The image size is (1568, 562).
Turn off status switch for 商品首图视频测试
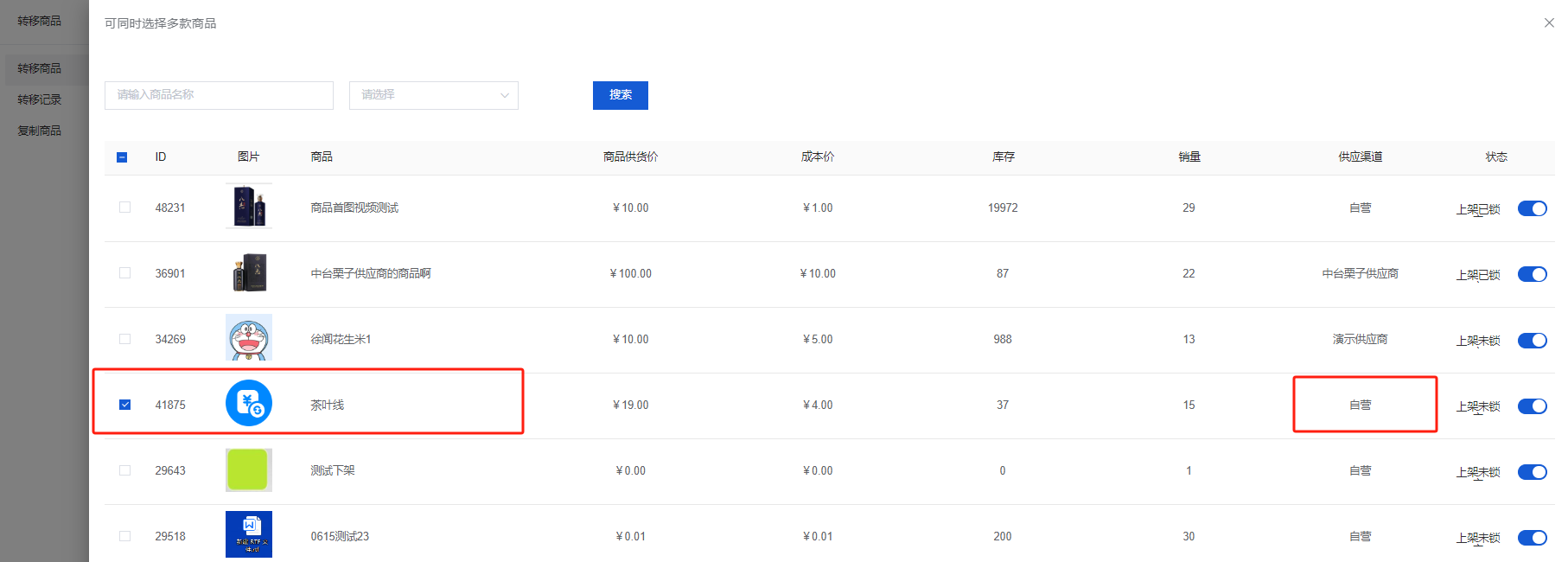1532,208
